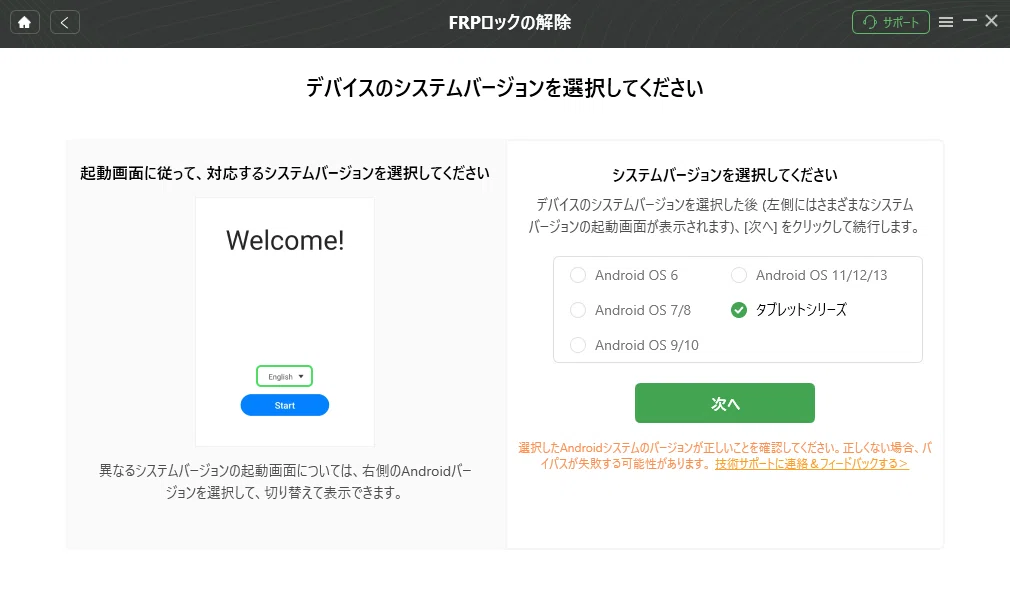The image size is (1010, 600).
Task: Click the right panel システムバージョンを選択してください heading
Action: click(725, 175)
